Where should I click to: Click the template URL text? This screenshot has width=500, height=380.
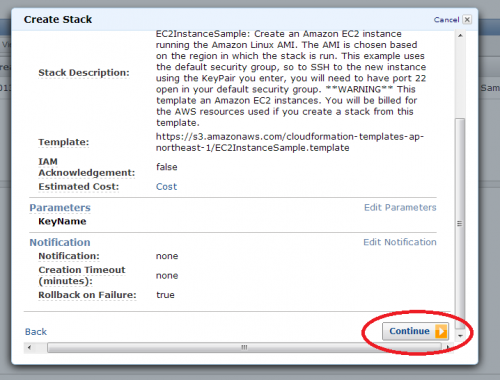click(x=290, y=142)
